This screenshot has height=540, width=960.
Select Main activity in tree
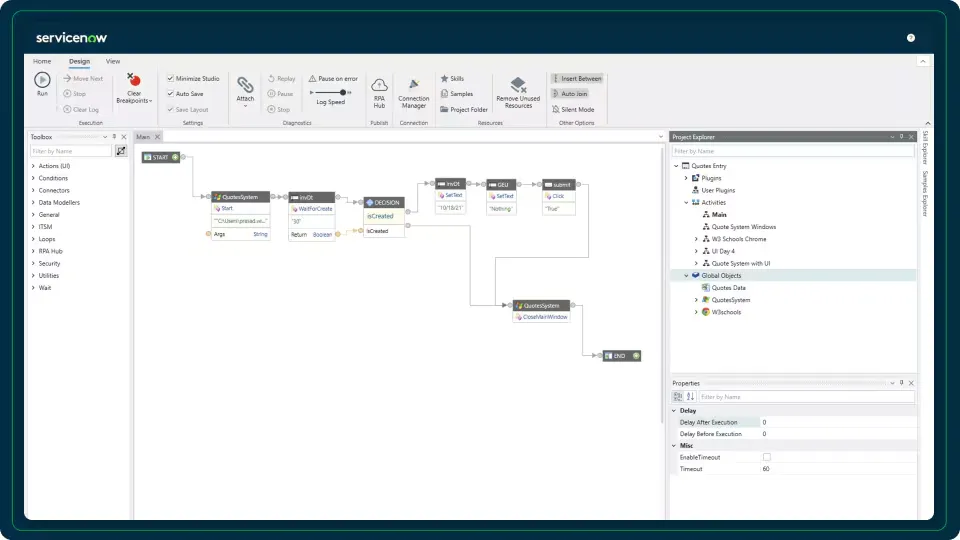(x=719, y=215)
